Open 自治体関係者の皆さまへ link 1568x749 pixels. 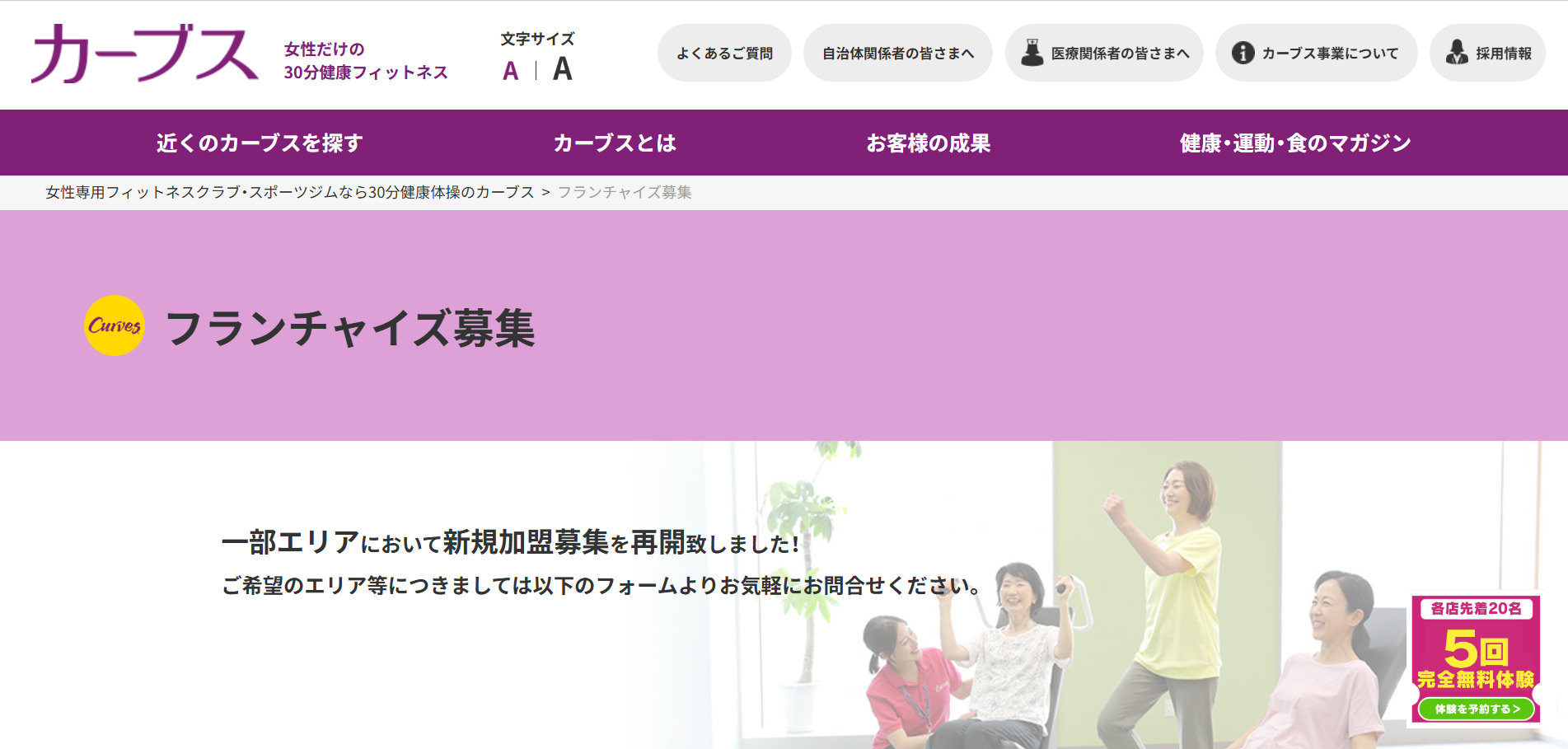(x=897, y=54)
